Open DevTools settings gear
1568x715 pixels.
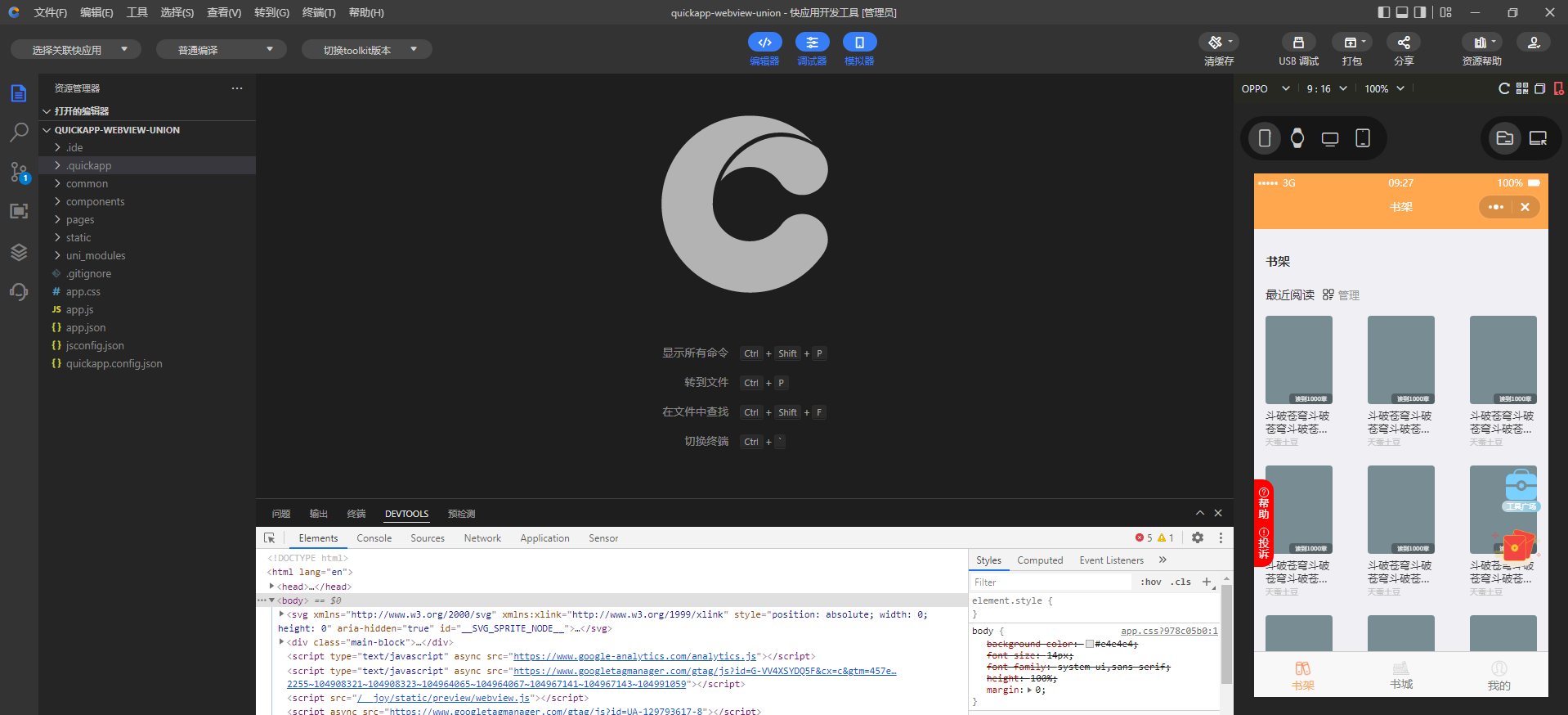(1198, 537)
